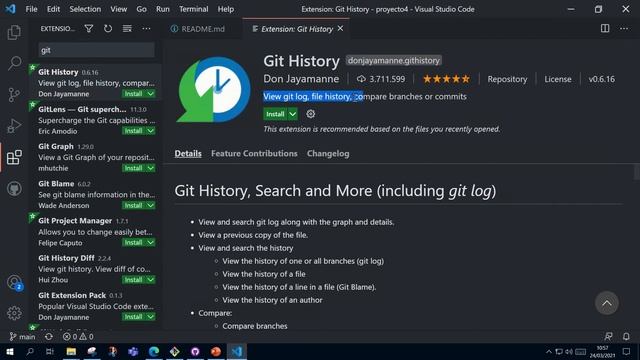Open the License link
640x360 pixels.
click(558, 79)
